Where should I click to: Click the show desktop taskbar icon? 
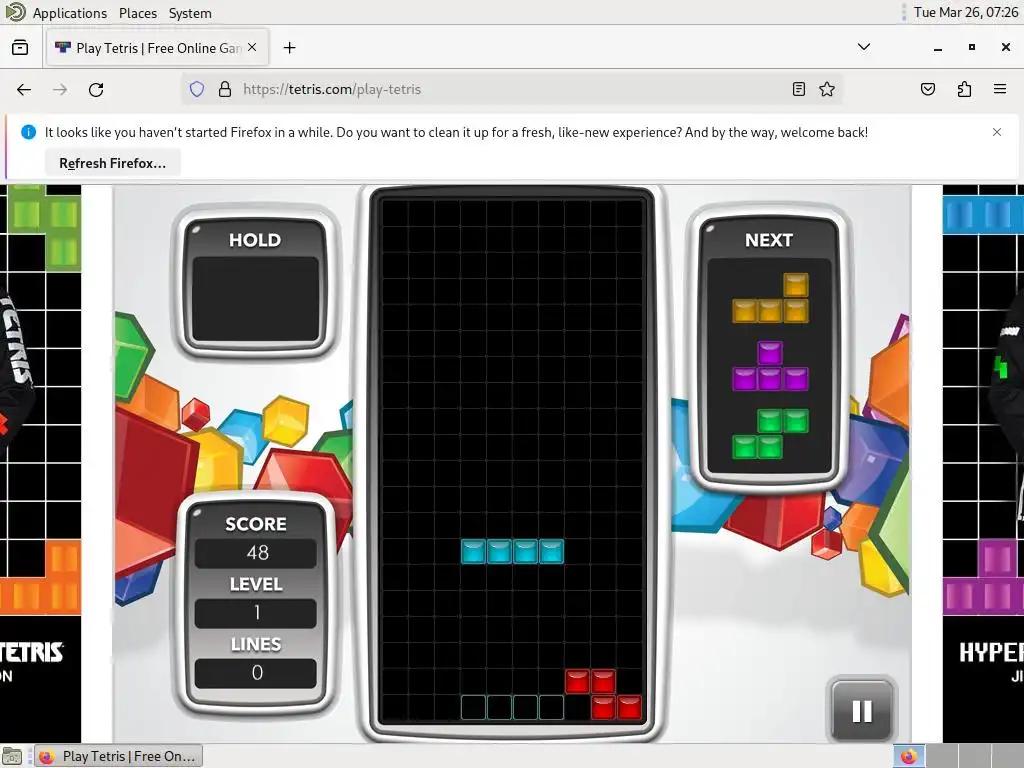(12, 756)
